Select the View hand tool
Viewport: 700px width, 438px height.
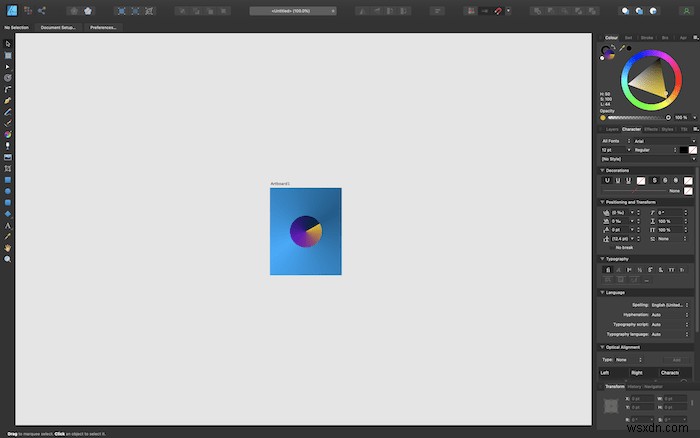(x=8, y=248)
